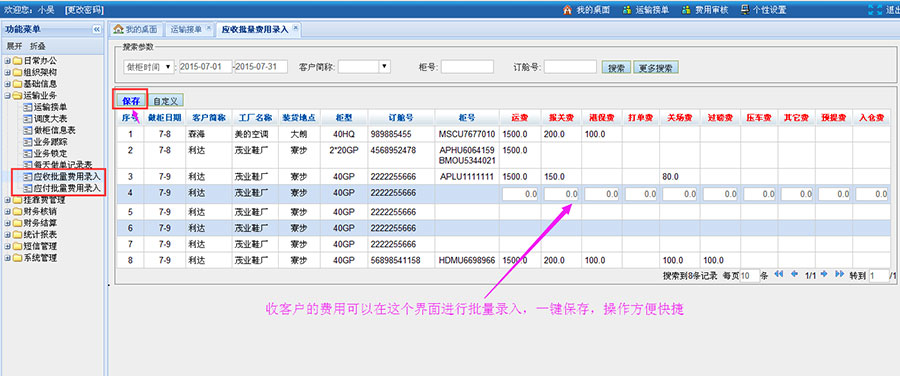Expand the 财务结算 folder
900x376 pixels.
pos(7,223)
